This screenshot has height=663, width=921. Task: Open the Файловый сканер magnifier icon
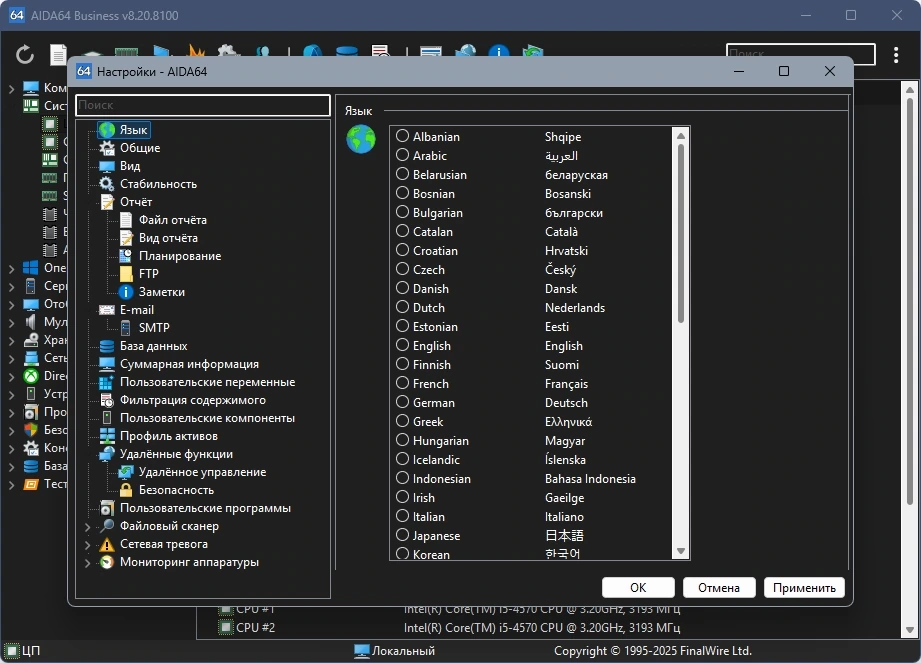[107, 526]
